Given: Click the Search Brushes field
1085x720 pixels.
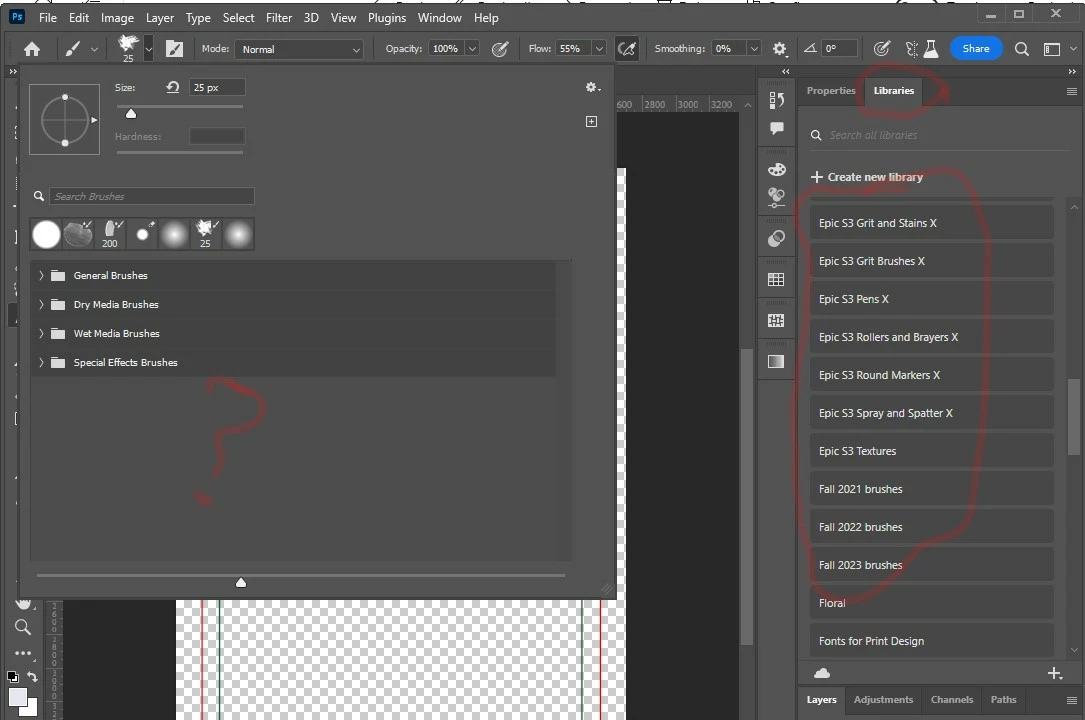Looking at the screenshot, I should coord(152,196).
